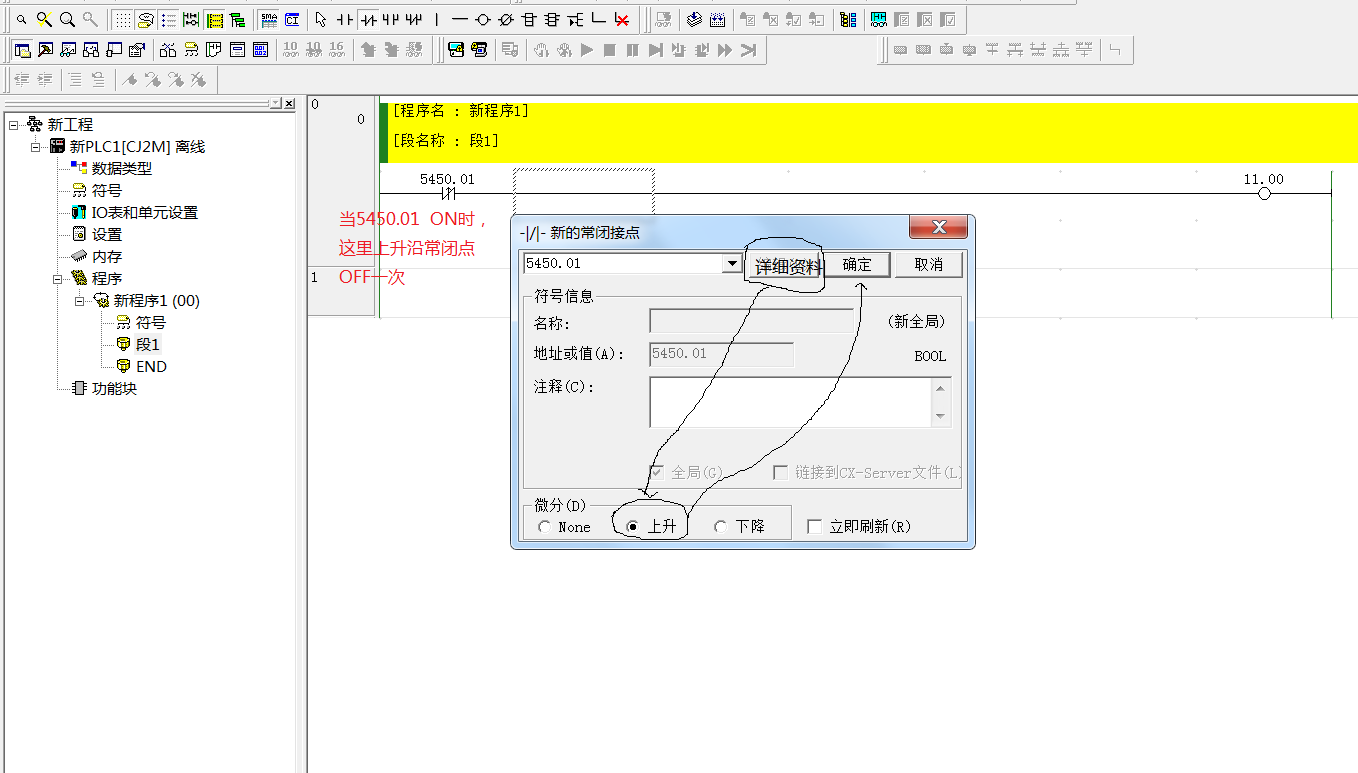Click the 取消 button to cancel
Screen dimensions: 1358x773
click(928, 265)
